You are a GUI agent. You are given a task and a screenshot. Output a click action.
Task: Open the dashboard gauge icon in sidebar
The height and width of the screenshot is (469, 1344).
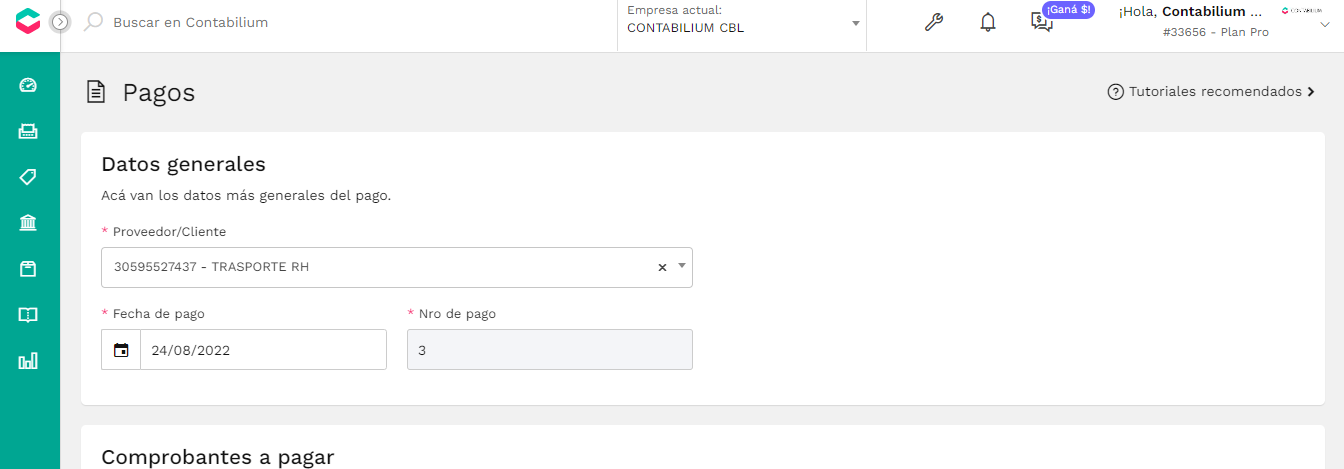pyautogui.click(x=28, y=85)
